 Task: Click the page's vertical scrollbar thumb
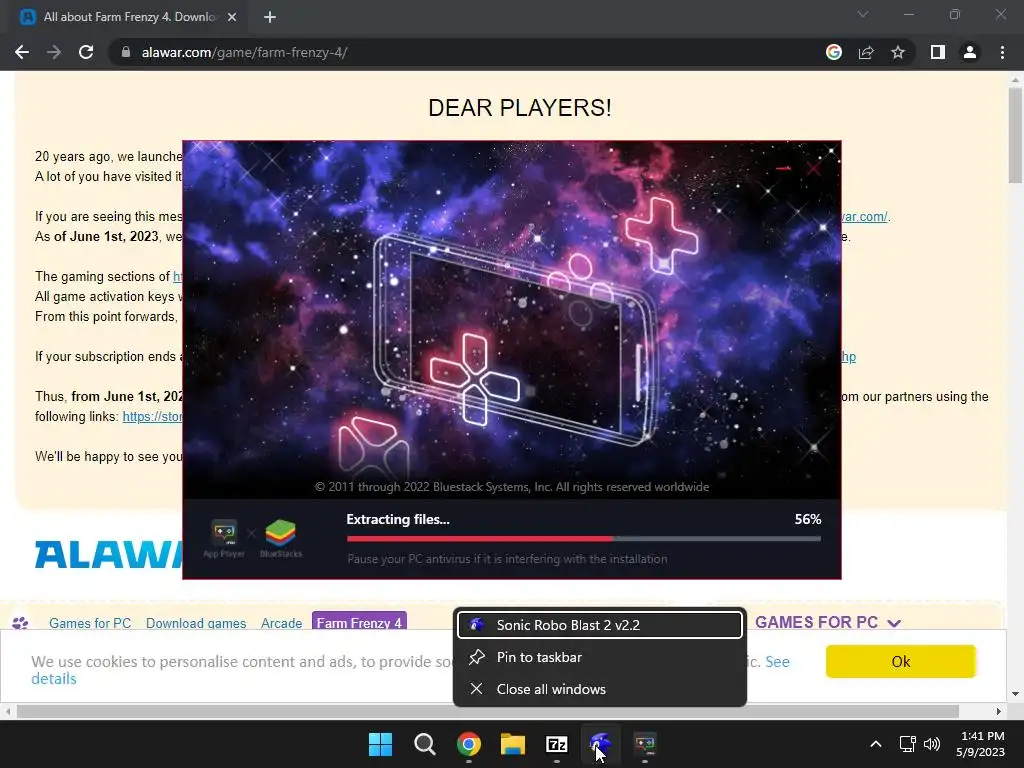click(1015, 135)
